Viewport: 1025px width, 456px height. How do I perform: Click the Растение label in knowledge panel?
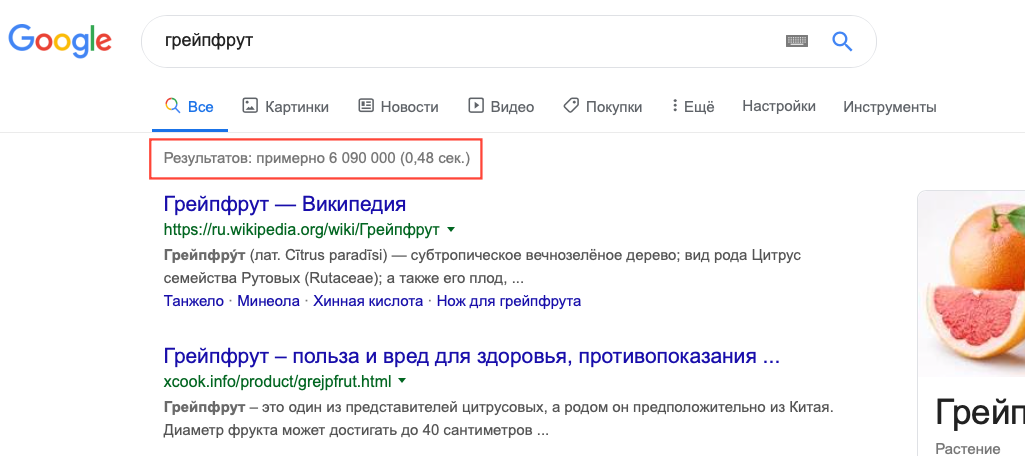pyautogui.click(x=967, y=449)
